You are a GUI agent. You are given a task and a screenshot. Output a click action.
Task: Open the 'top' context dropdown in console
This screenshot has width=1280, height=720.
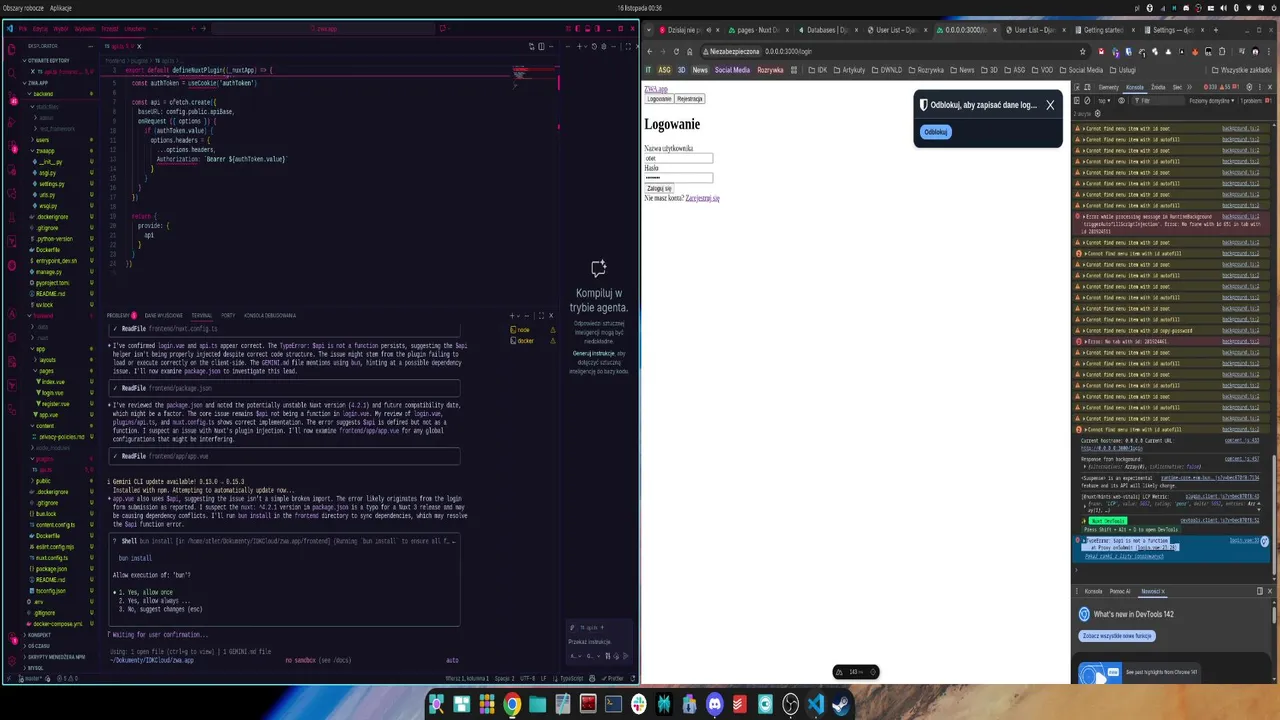(x=1104, y=101)
